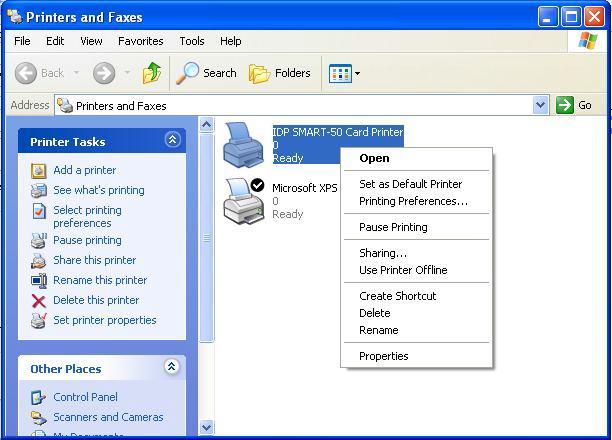612x440 pixels.
Task: Click the Share this printer icon
Action: coord(39,261)
